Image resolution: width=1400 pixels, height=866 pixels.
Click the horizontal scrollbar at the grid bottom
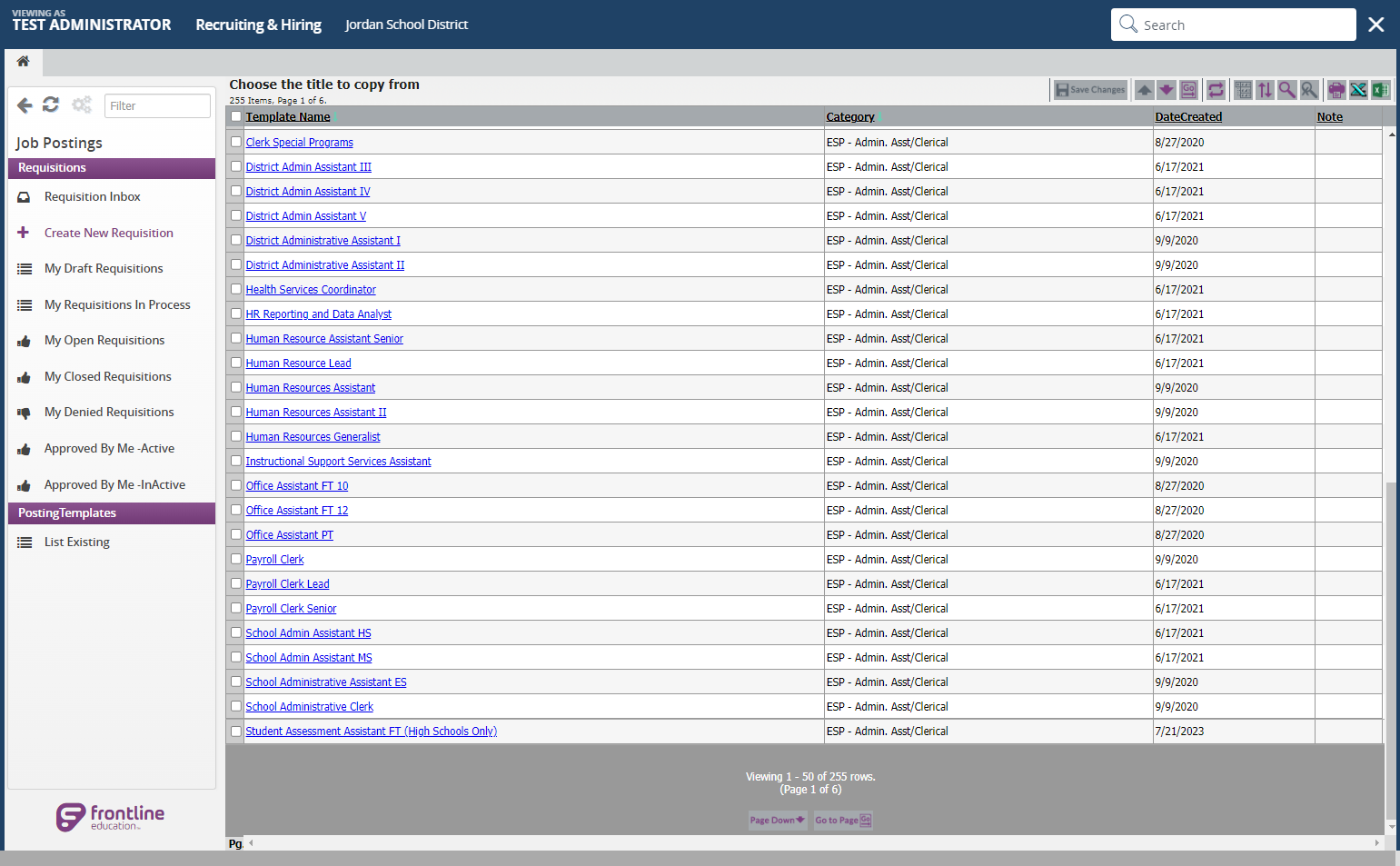click(x=814, y=843)
